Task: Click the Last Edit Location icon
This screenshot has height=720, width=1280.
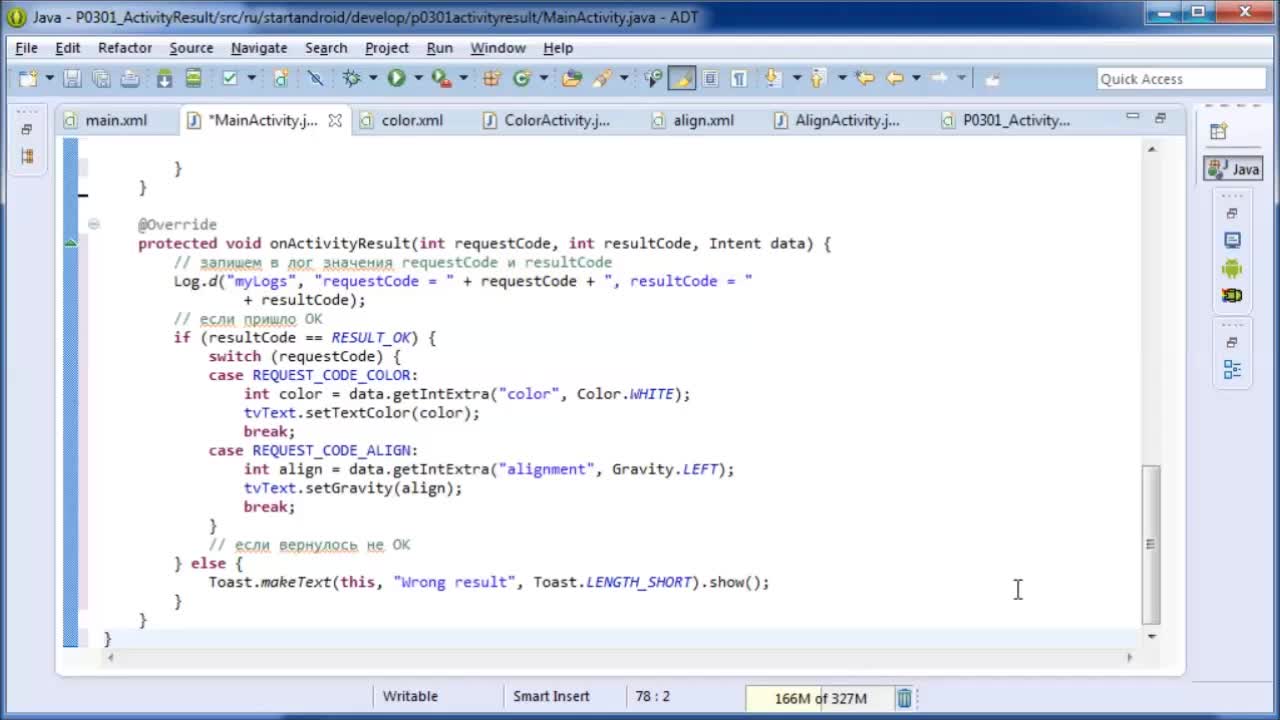Action: point(866,78)
